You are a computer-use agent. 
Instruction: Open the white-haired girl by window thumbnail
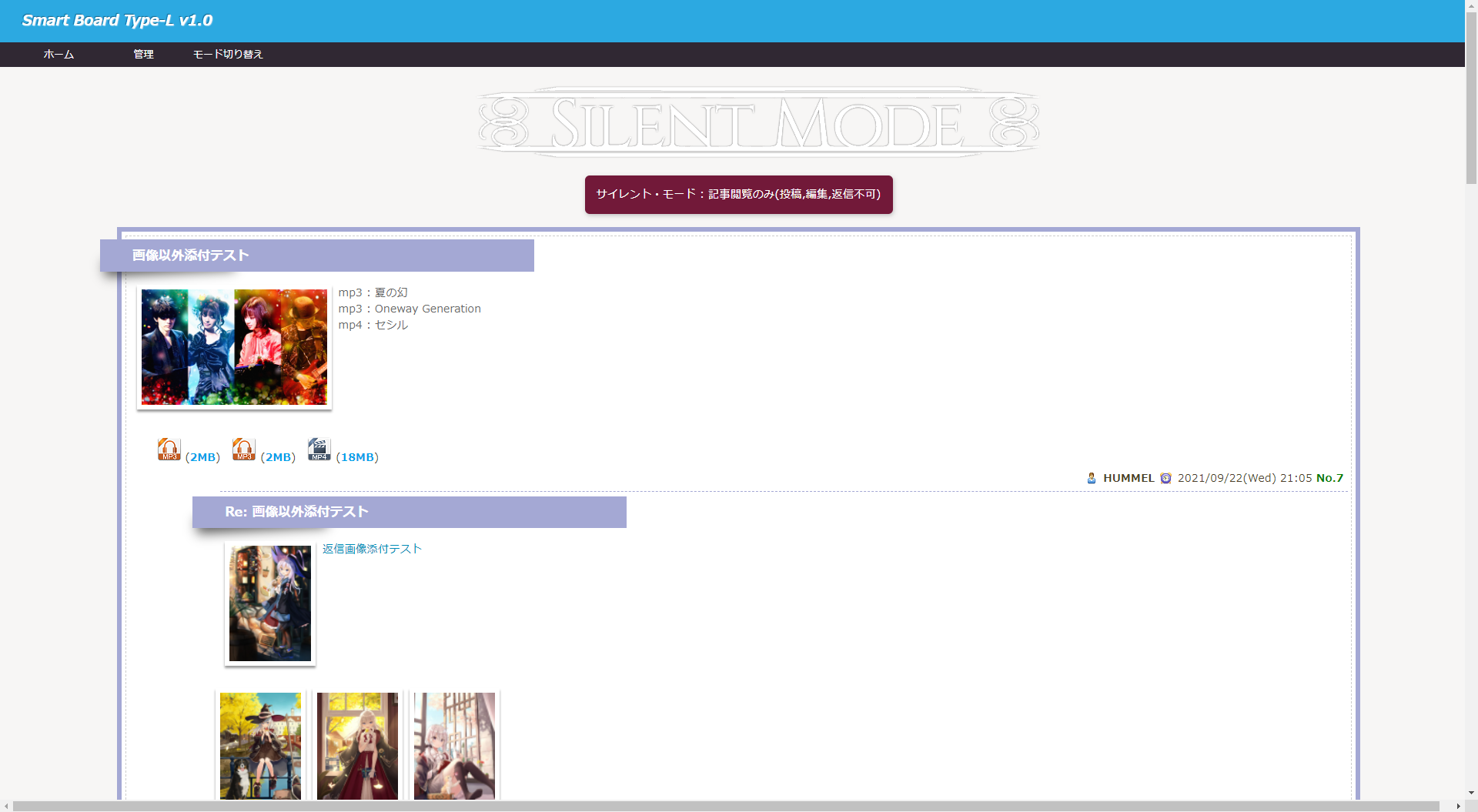[x=454, y=745]
